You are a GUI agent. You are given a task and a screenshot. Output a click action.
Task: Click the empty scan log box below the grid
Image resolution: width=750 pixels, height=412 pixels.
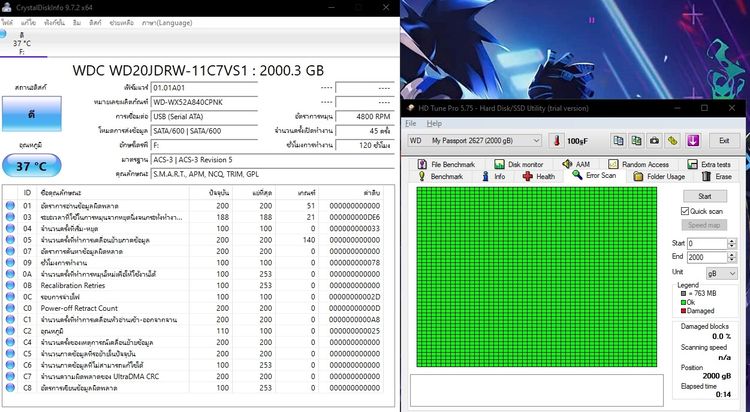coord(537,390)
